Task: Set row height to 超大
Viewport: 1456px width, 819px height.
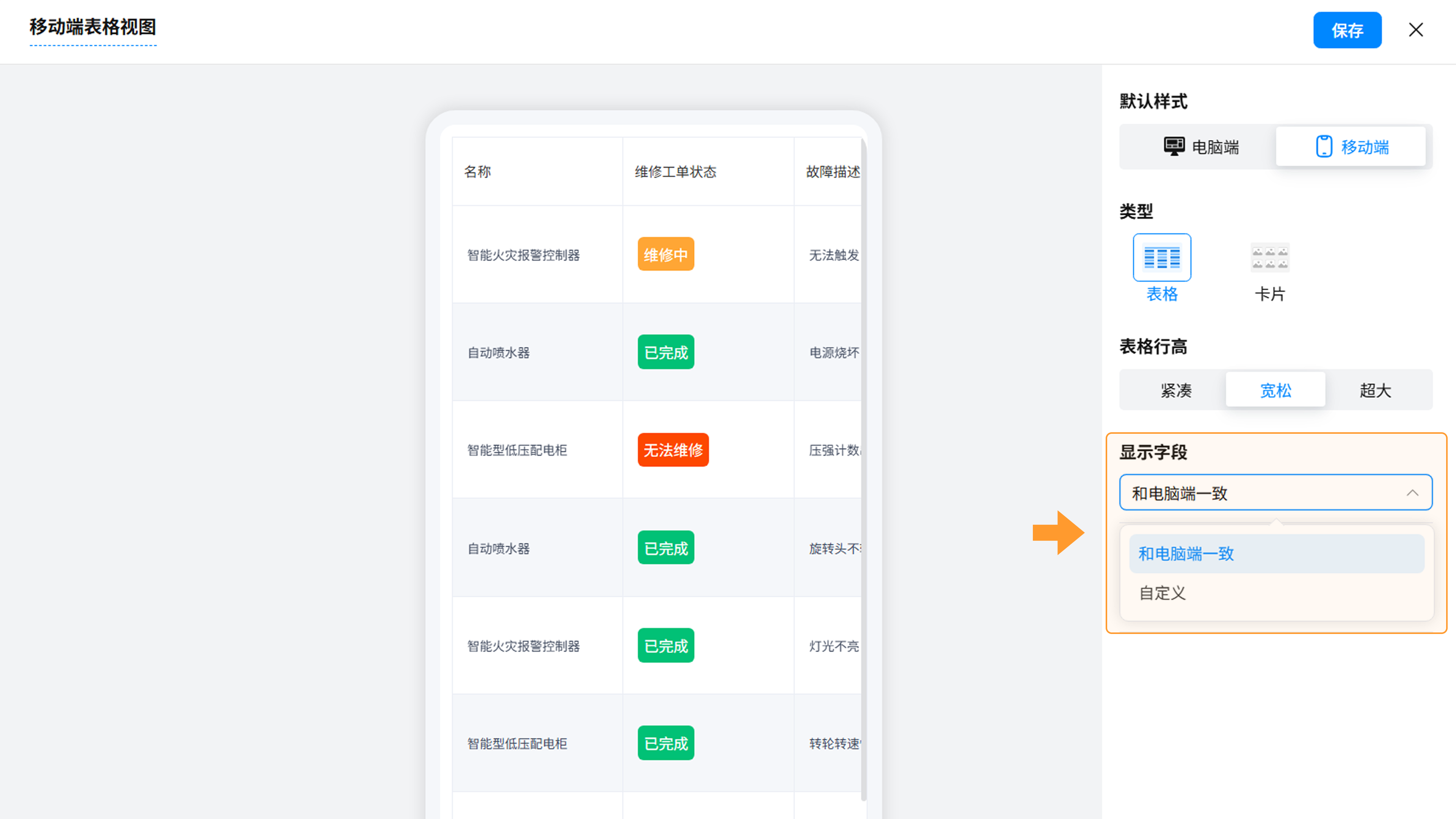Action: point(1374,390)
